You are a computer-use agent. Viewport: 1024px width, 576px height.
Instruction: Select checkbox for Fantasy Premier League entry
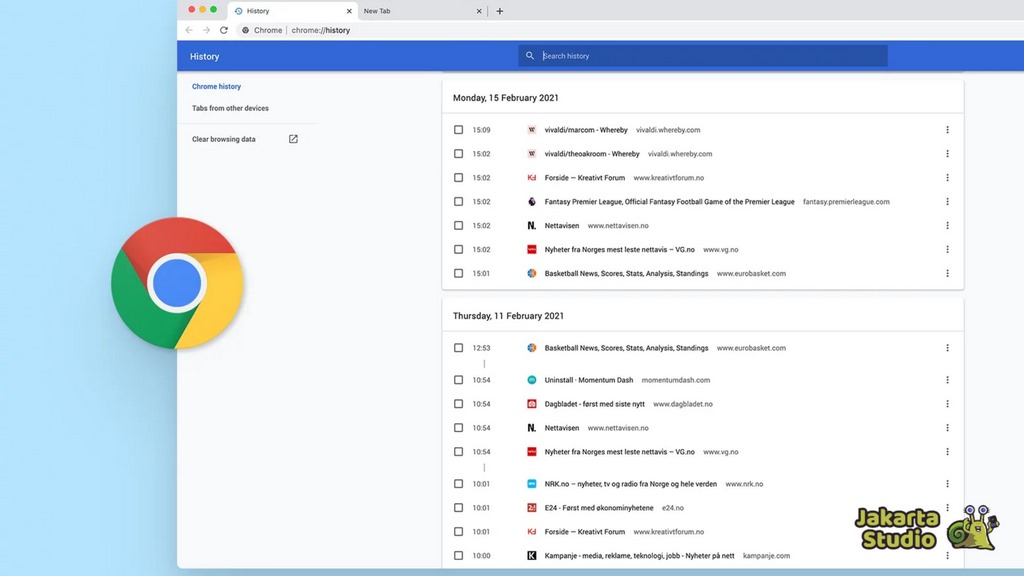[458, 202]
